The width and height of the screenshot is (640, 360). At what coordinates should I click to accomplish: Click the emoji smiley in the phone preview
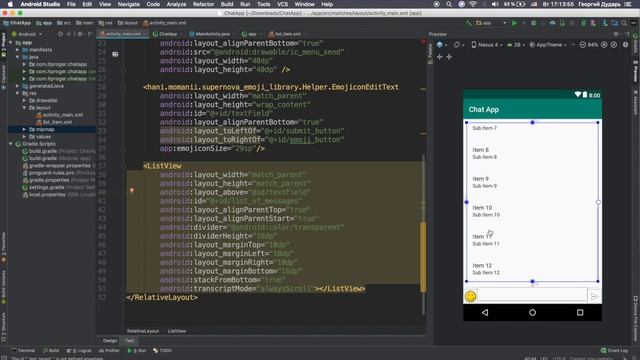pyautogui.click(x=470, y=296)
